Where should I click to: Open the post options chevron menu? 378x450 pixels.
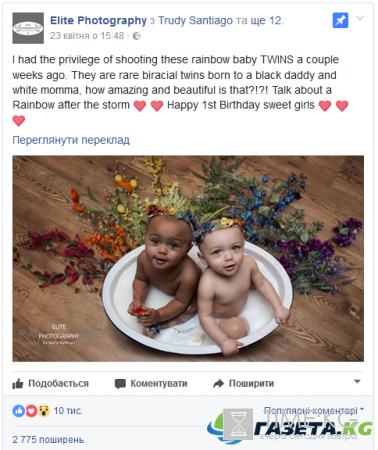coord(360,18)
